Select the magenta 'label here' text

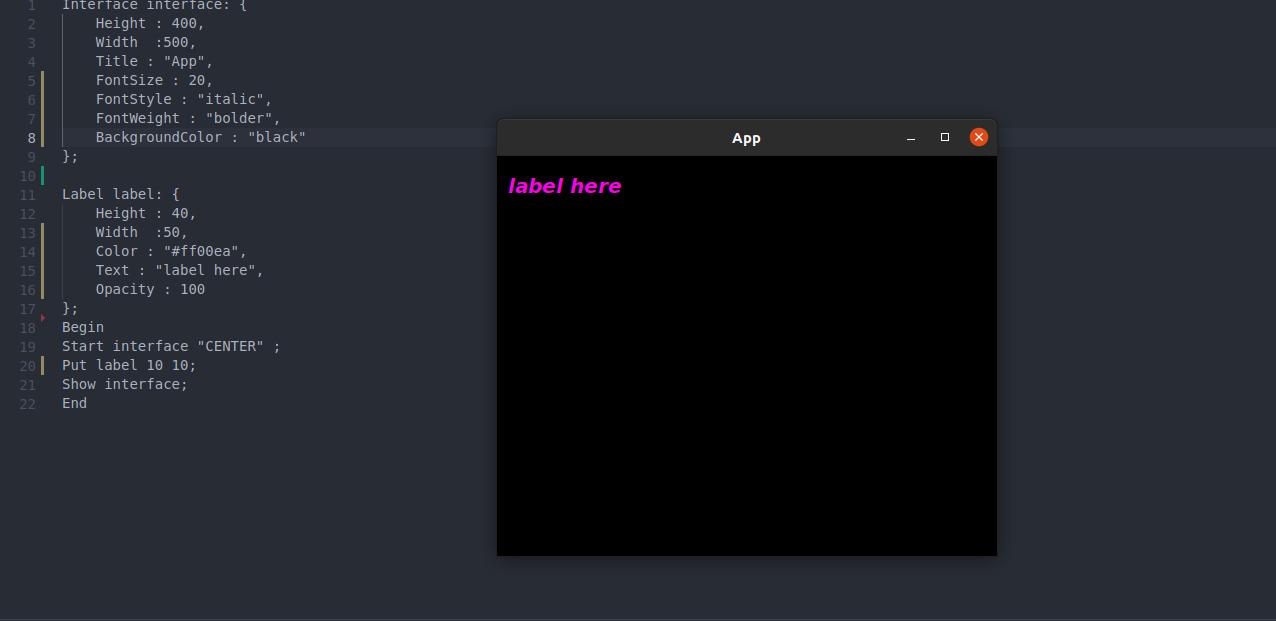[565, 186]
